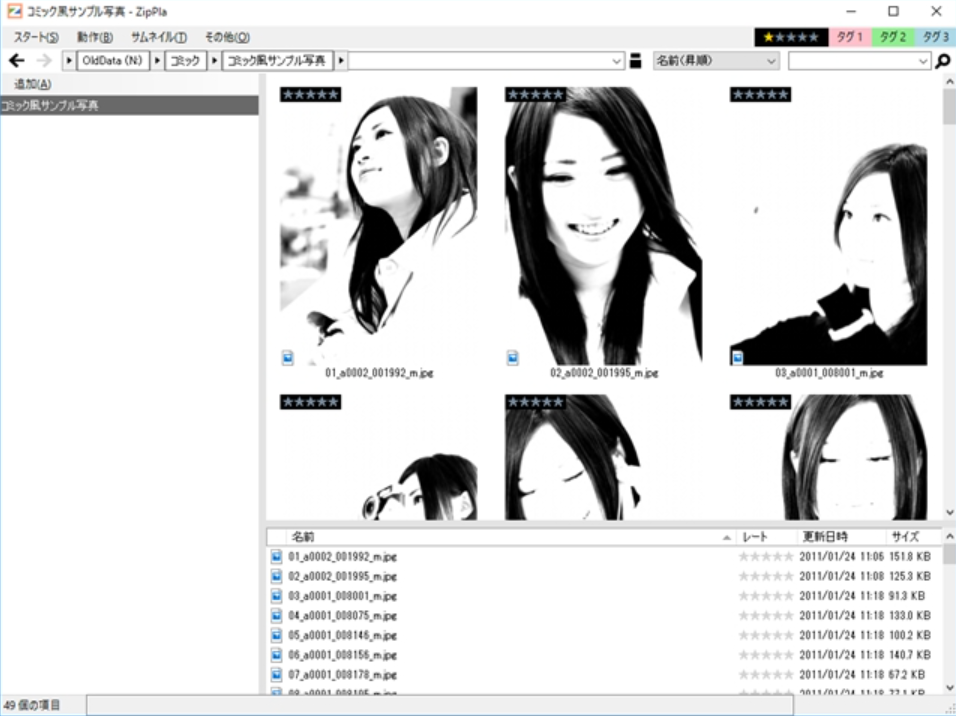Screen dimensions: 956x716
Task: Open thumbnail image 01_a0002_001992_m.jpg
Action: pyautogui.click(x=379, y=226)
